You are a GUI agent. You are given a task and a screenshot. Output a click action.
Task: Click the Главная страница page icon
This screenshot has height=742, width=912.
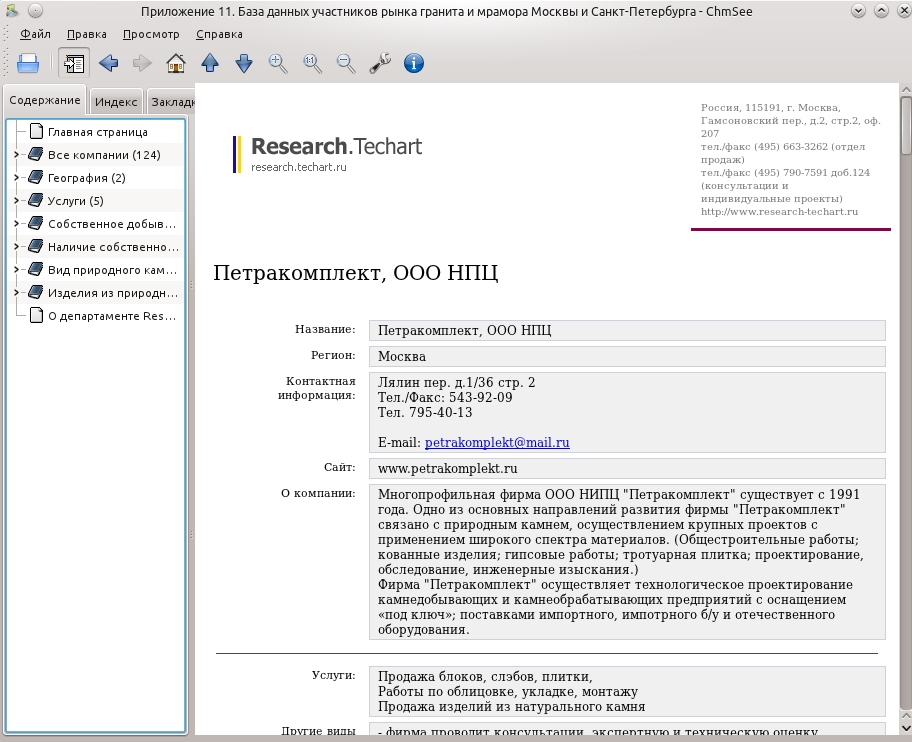[36, 131]
